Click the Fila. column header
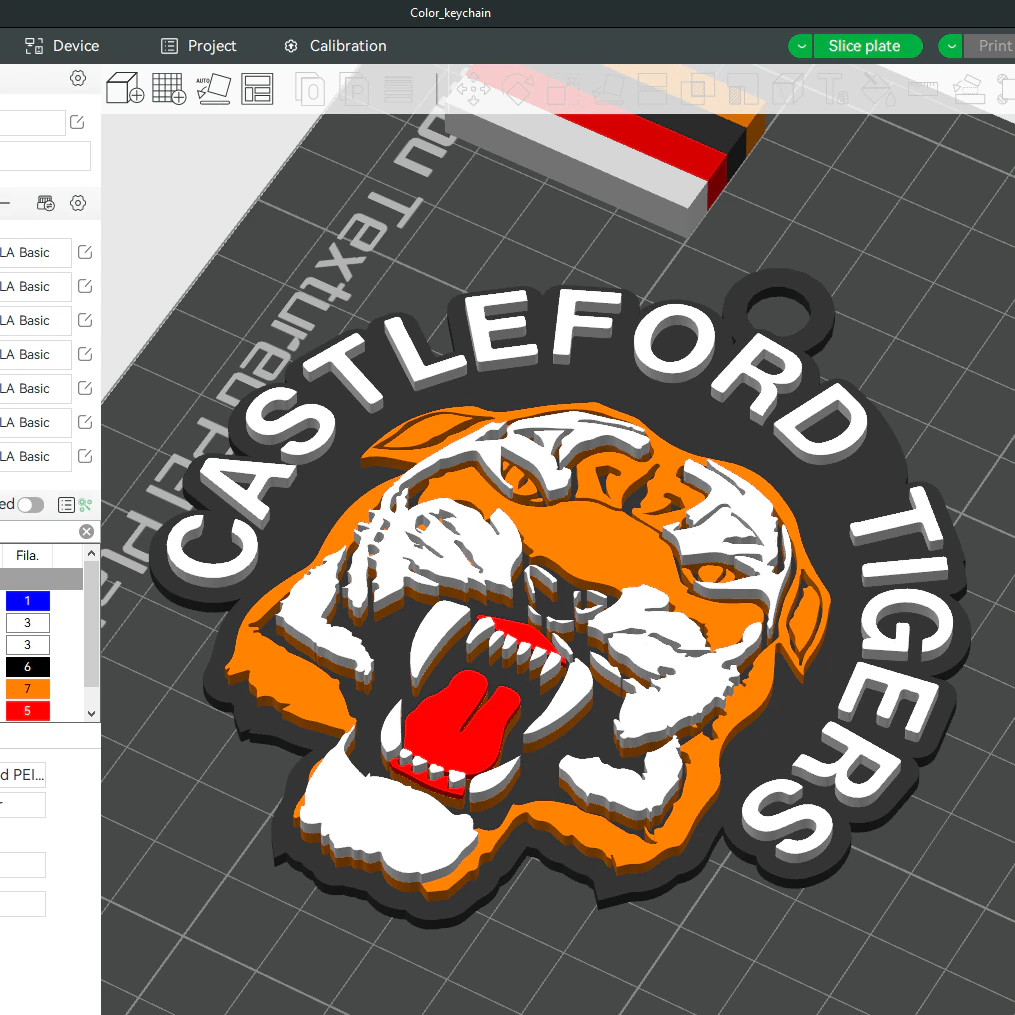This screenshot has width=1015, height=1015. [27, 555]
